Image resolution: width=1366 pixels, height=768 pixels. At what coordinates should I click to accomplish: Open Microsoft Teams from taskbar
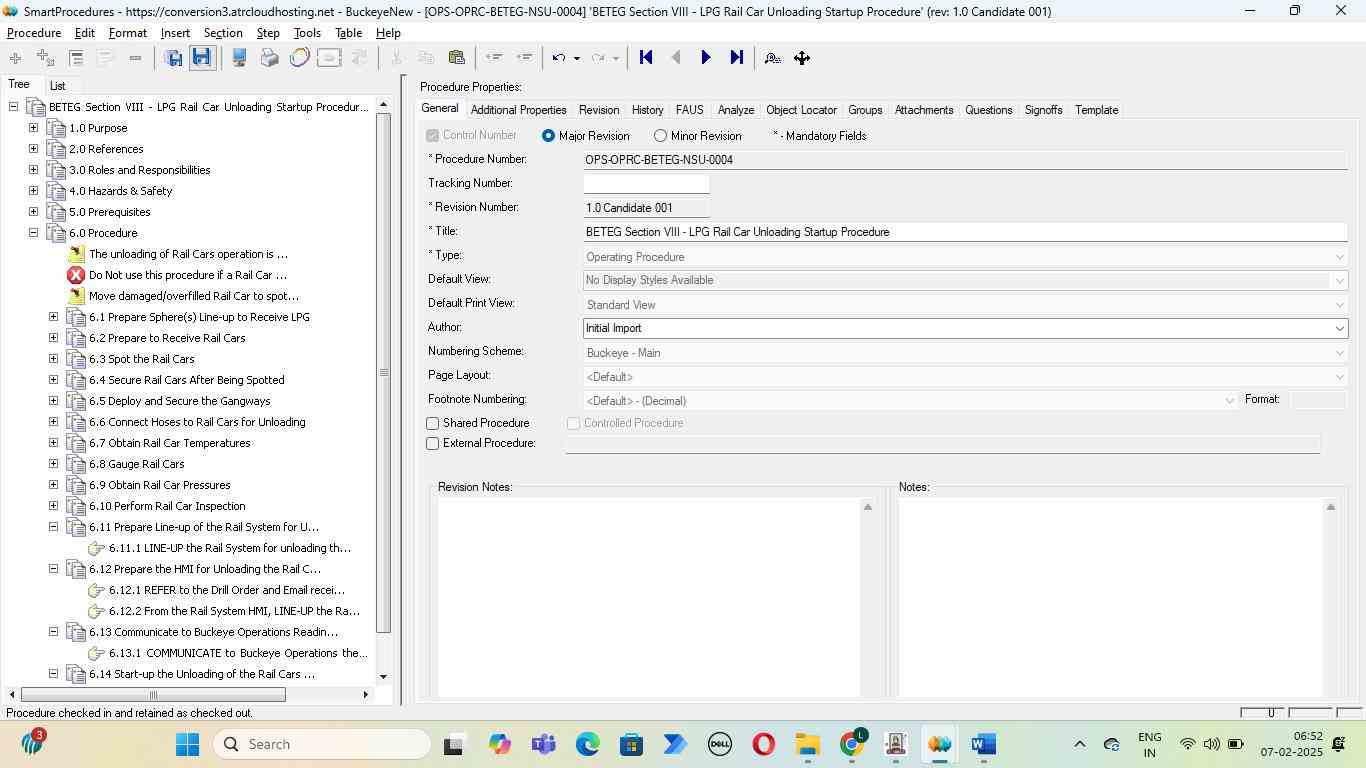(x=544, y=744)
